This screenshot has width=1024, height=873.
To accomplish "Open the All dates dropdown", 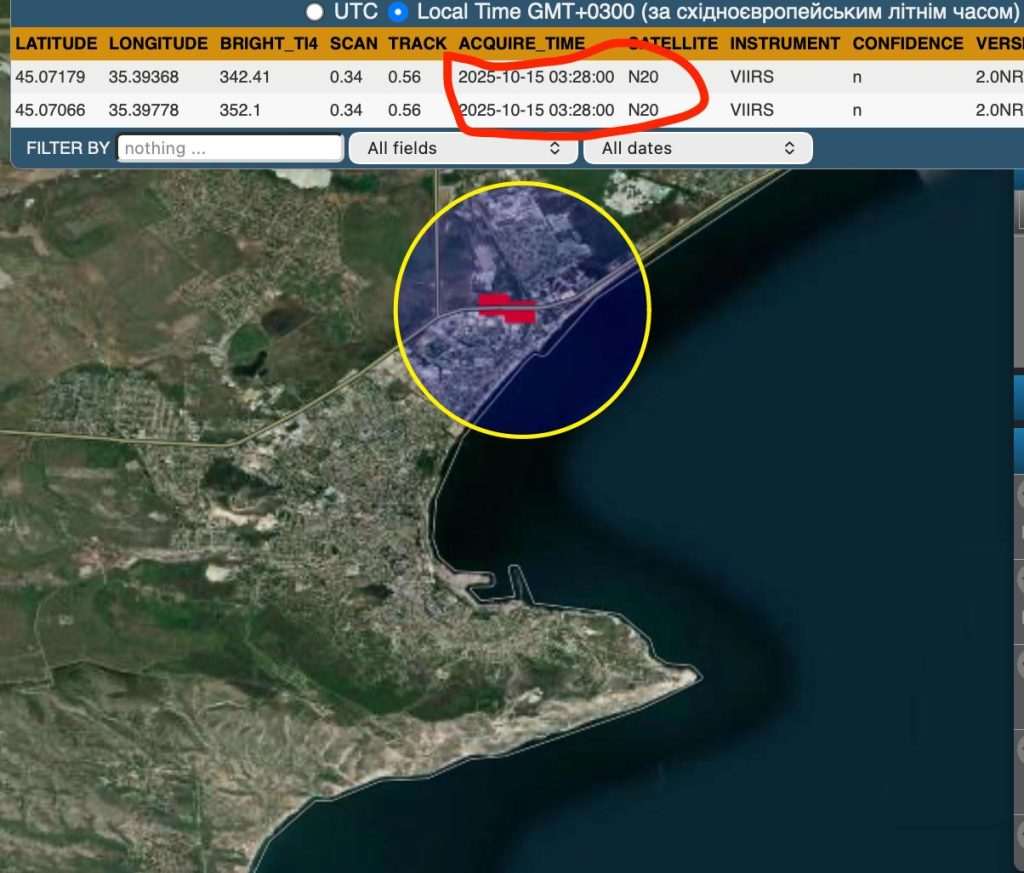I will [698, 148].
